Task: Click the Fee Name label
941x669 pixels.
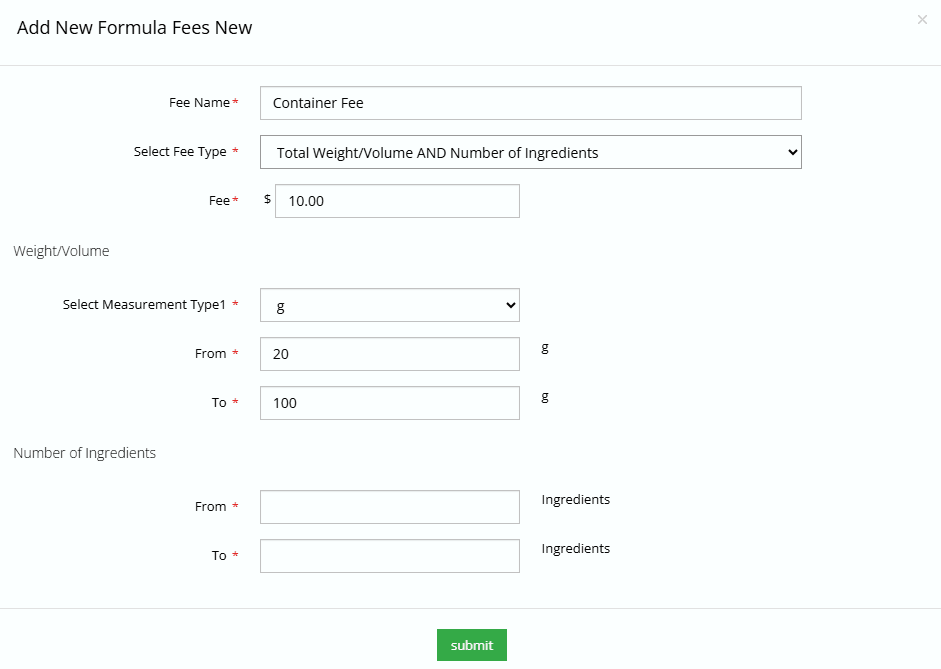Action: [x=199, y=103]
